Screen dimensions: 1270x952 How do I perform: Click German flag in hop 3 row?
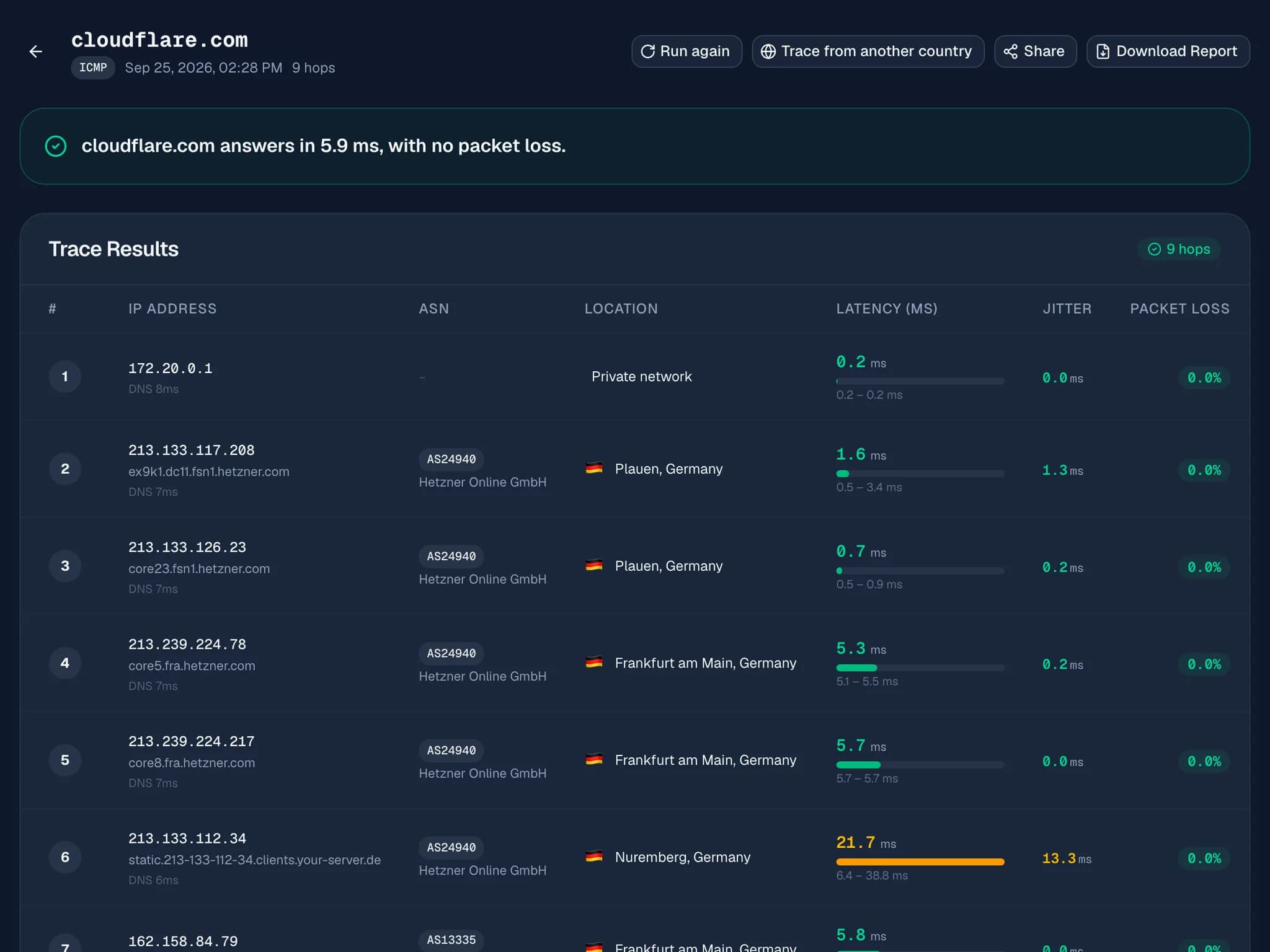tap(594, 565)
